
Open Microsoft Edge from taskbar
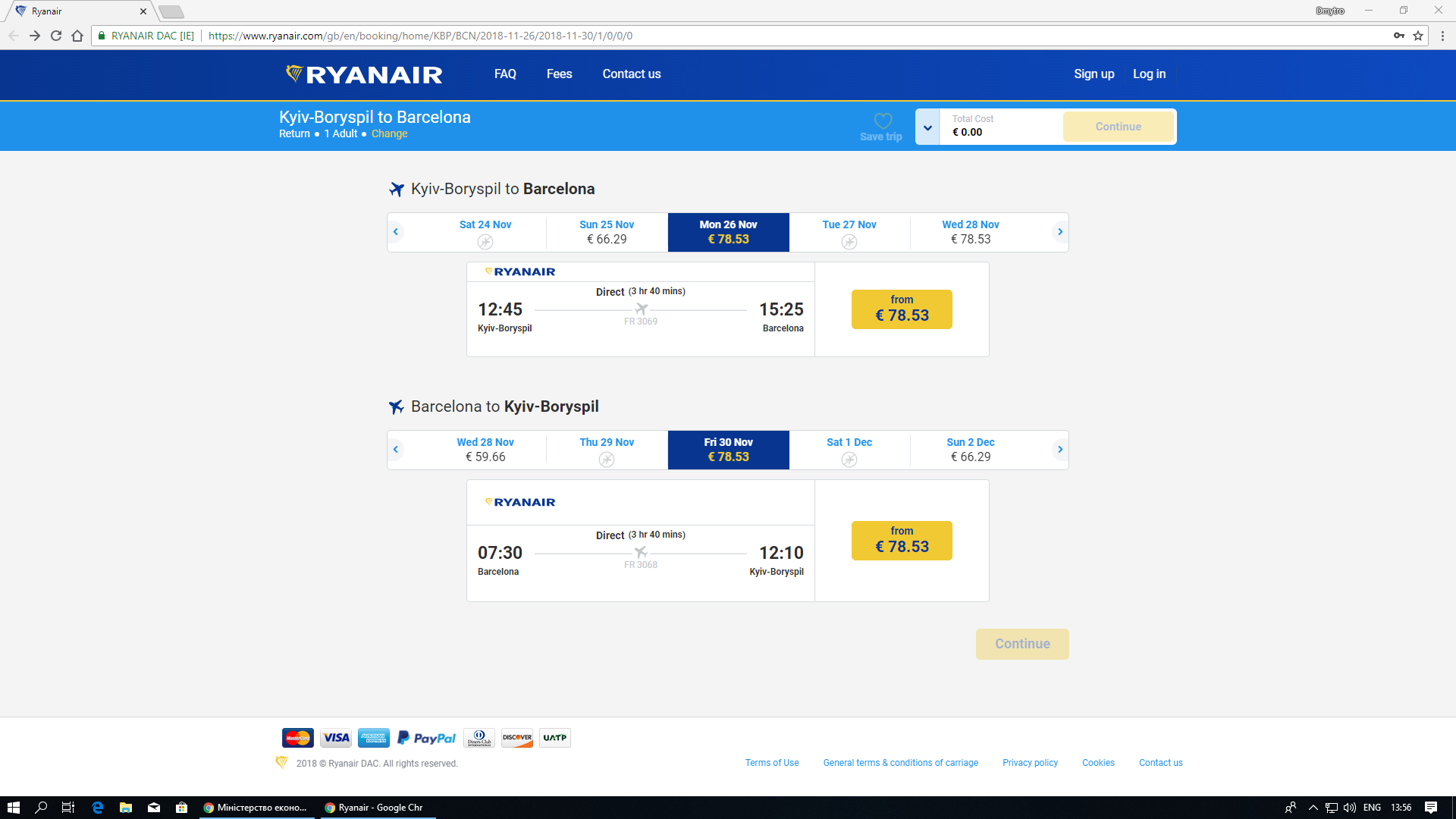(x=97, y=808)
